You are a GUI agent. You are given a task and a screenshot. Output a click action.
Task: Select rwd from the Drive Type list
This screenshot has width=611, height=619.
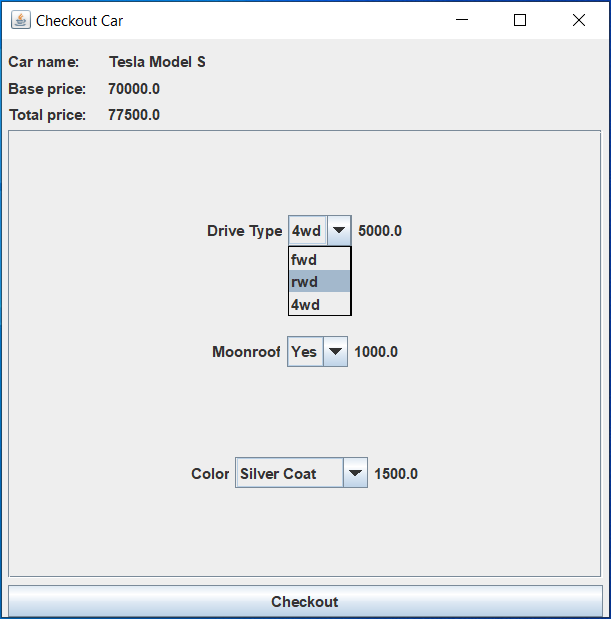[319, 281]
